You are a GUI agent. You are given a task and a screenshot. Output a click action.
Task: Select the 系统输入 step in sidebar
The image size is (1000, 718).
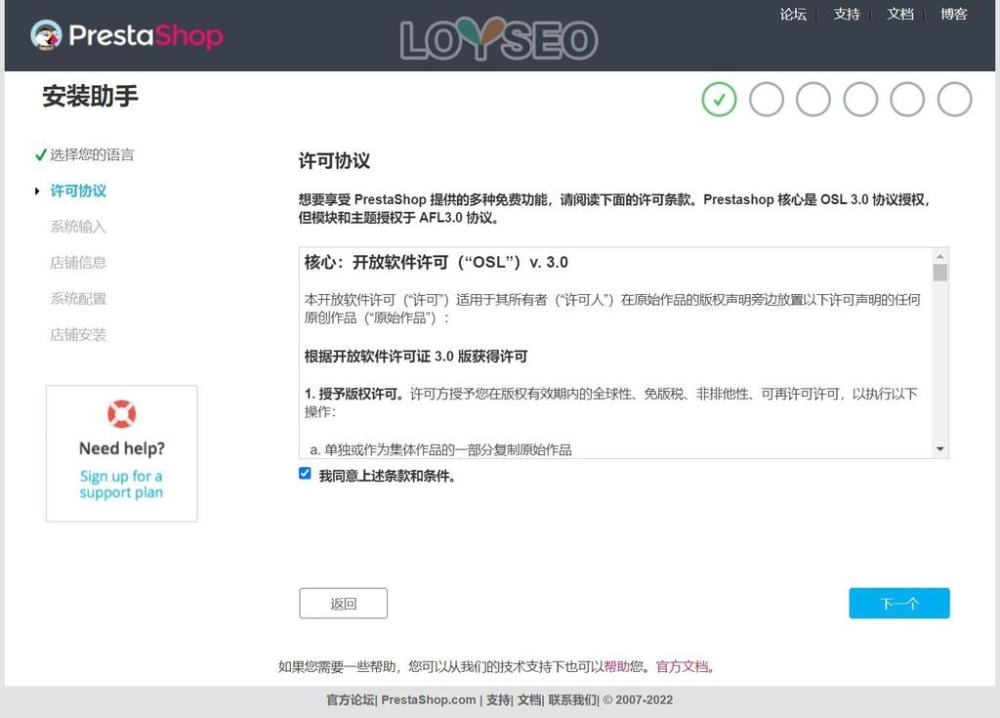78,226
